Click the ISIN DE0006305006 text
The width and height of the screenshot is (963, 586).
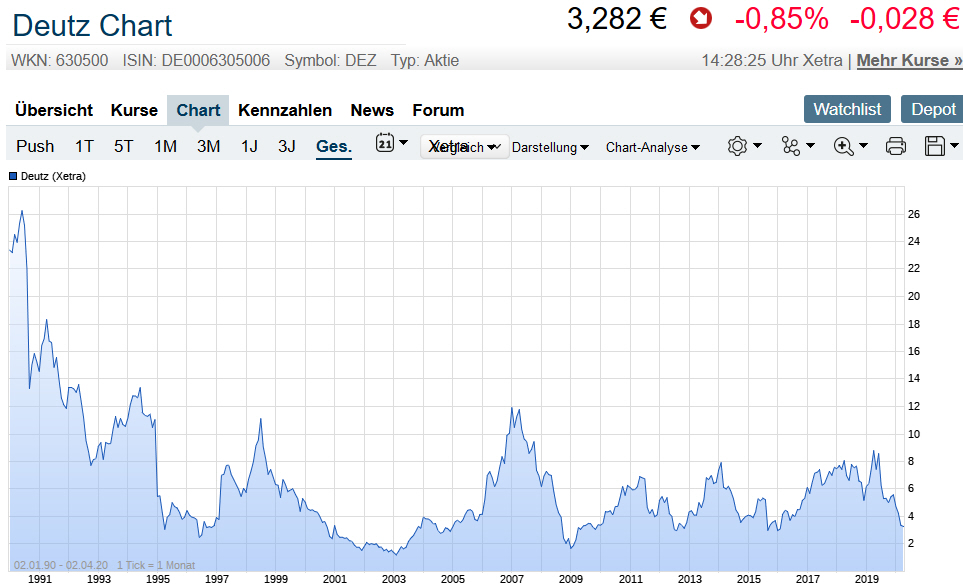coord(196,60)
